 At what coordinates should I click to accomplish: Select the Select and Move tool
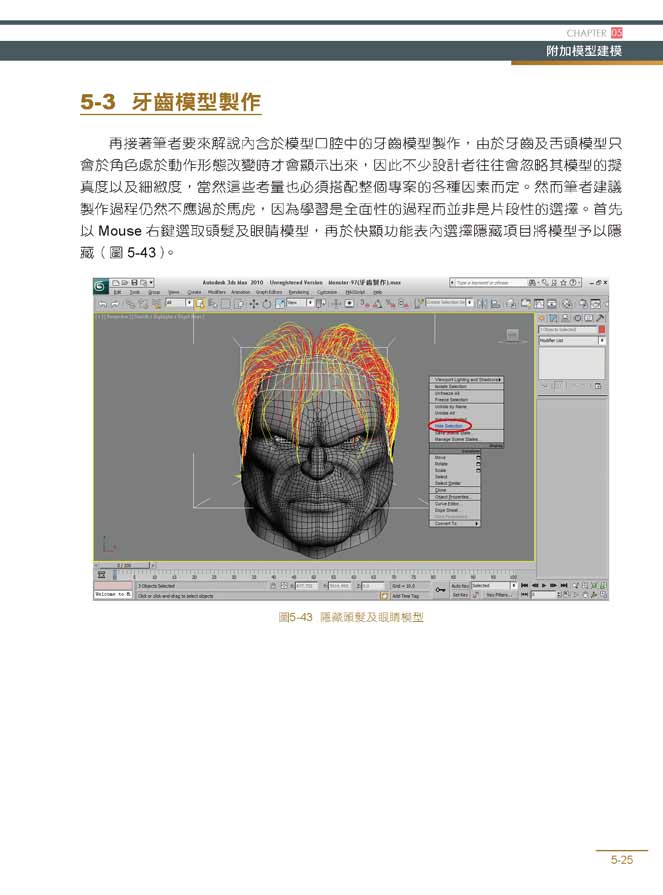coord(254,304)
